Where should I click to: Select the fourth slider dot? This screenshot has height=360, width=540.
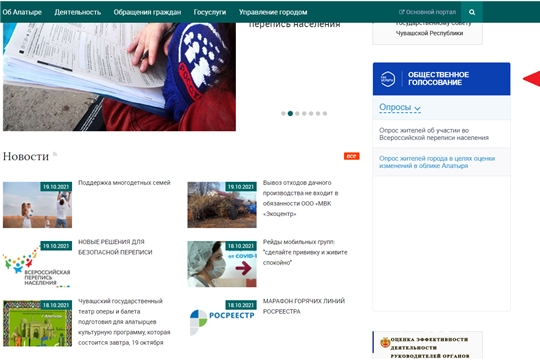point(304,113)
